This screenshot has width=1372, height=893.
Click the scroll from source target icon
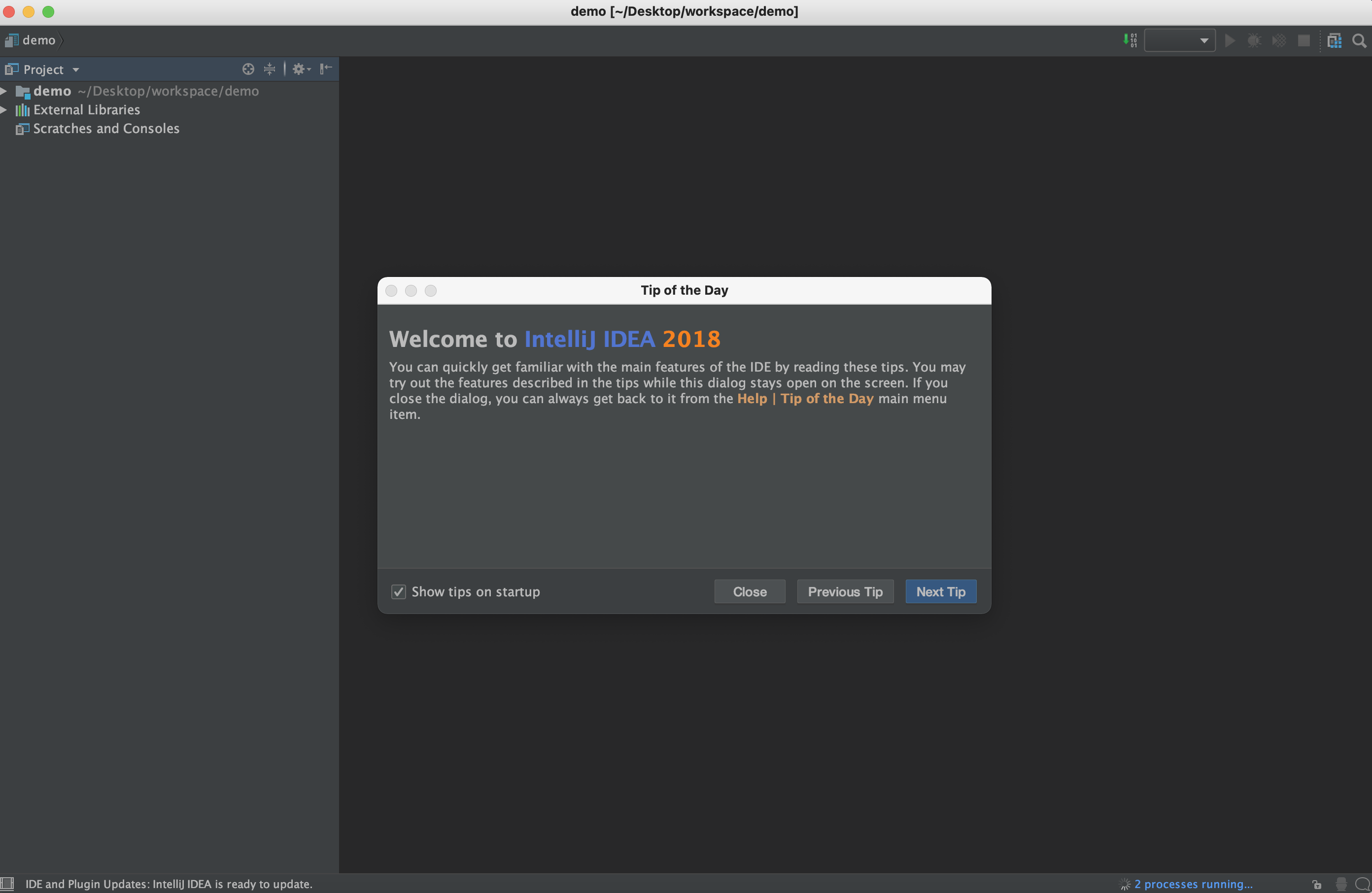[x=248, y=69]
